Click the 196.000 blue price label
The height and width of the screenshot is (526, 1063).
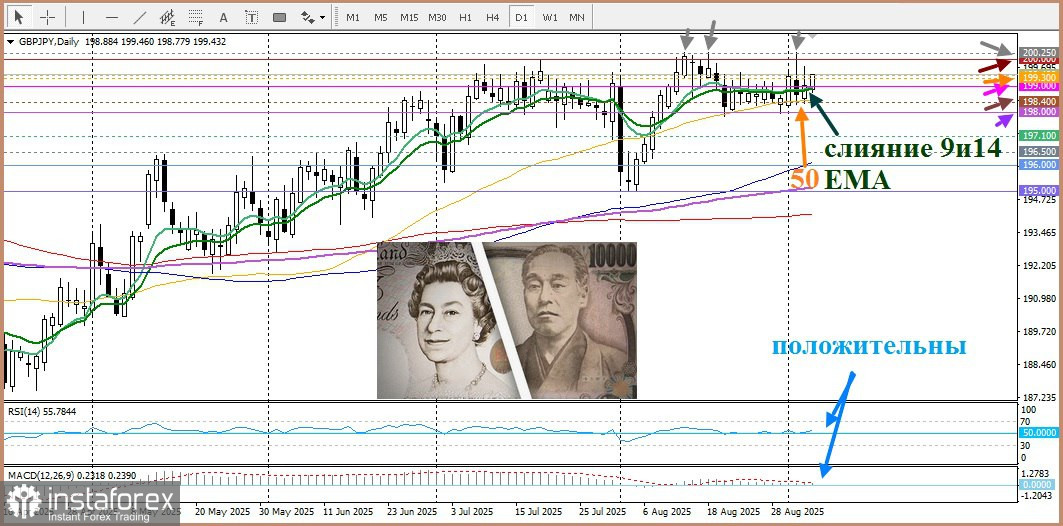coord(1038,165)
